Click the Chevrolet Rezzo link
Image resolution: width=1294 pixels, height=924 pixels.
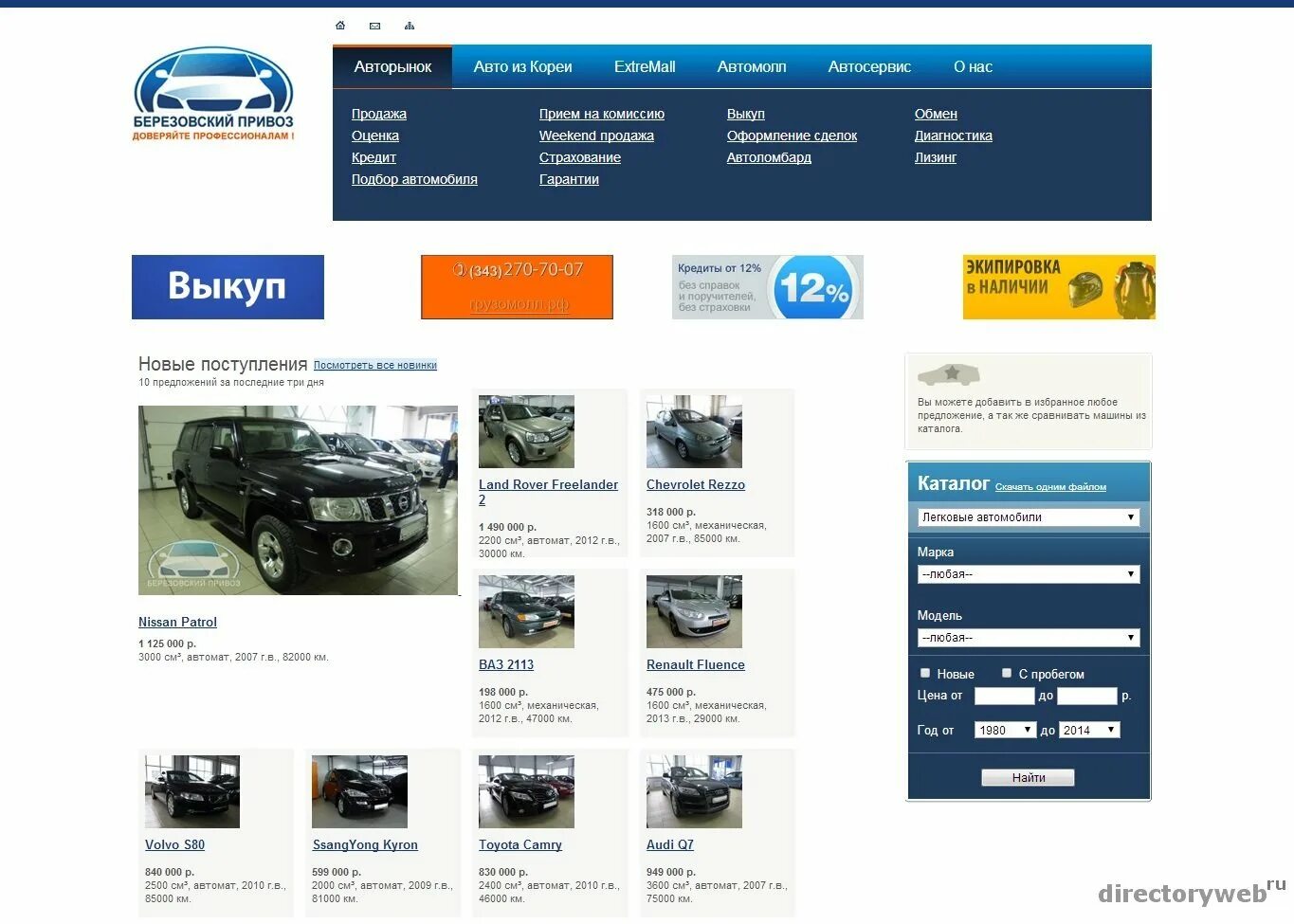[x=696, y=484]
